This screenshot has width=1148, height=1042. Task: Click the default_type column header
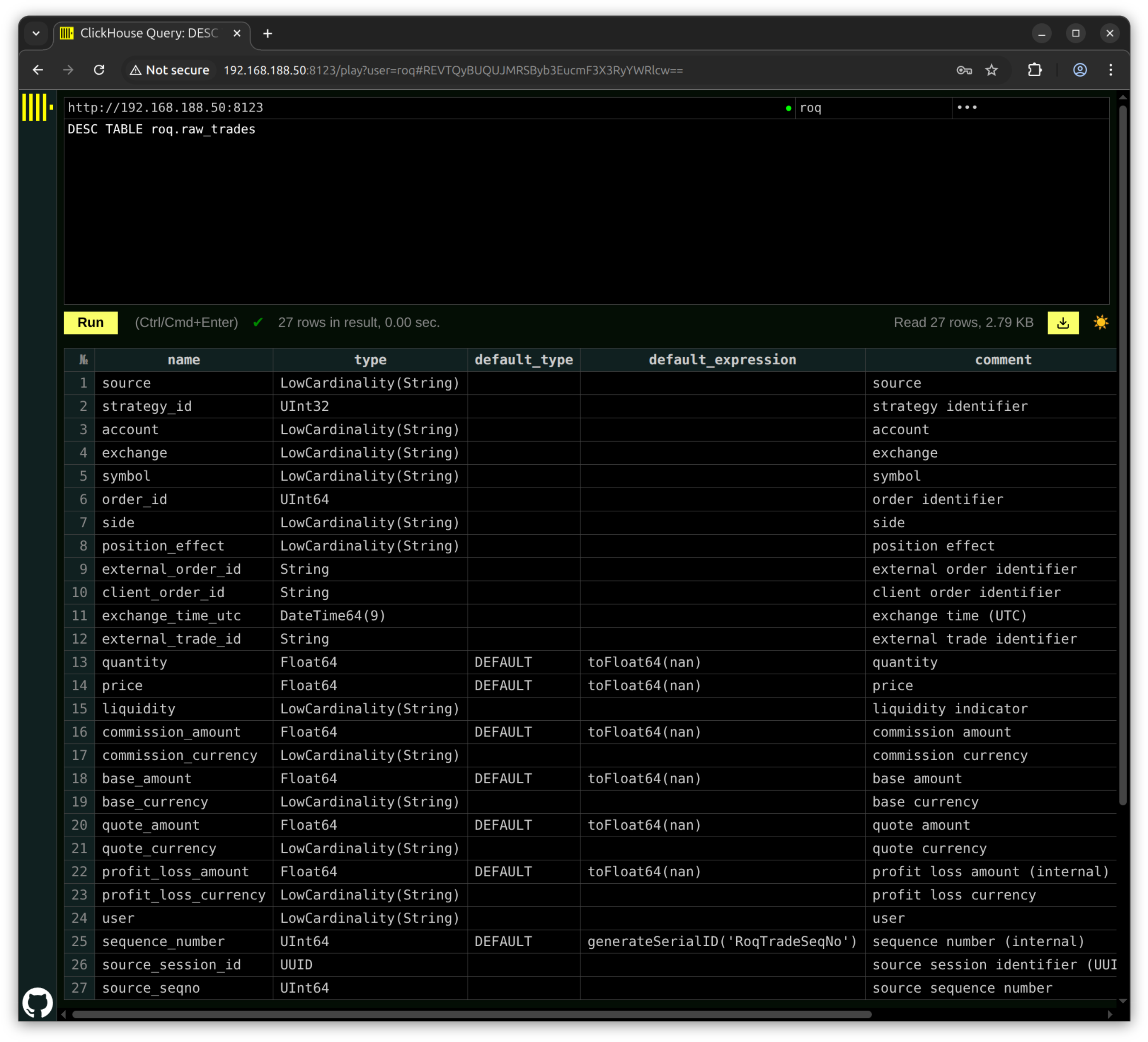(524, 360)
